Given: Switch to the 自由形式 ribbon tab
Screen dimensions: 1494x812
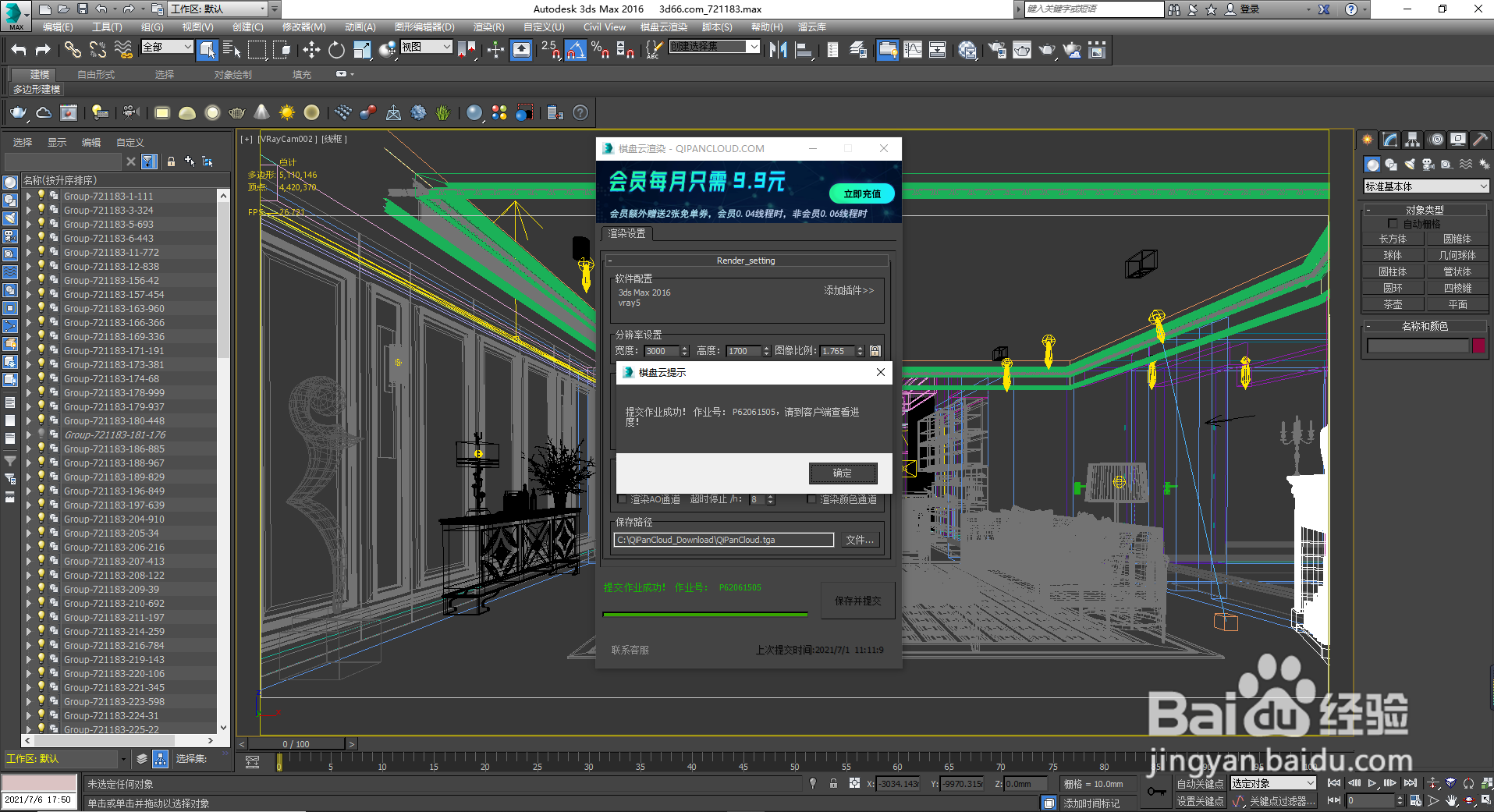Looking at the screenshot, I should tap(96, 75).
